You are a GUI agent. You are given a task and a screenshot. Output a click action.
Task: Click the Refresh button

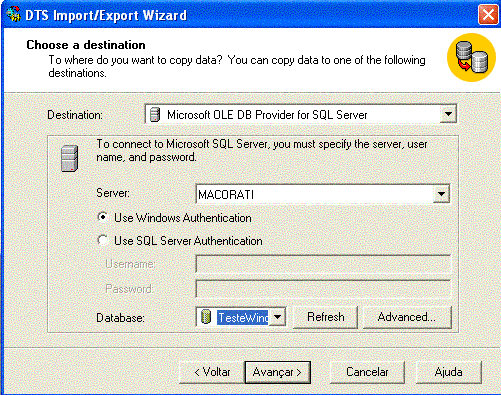pos(325,317)
